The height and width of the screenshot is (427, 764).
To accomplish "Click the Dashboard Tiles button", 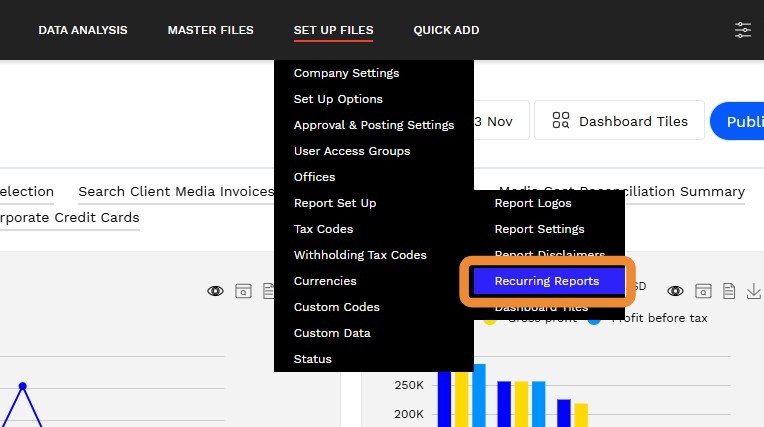I will click(619, 120).
